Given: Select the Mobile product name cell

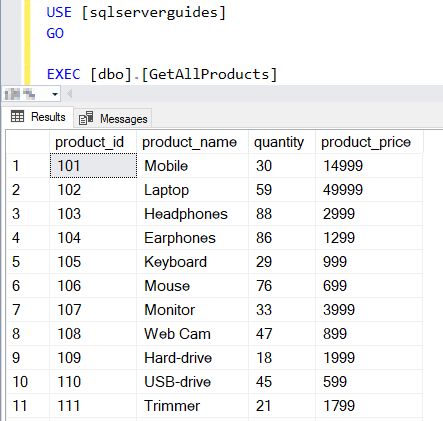Looking at the screenshot, I should coord(192,166).
